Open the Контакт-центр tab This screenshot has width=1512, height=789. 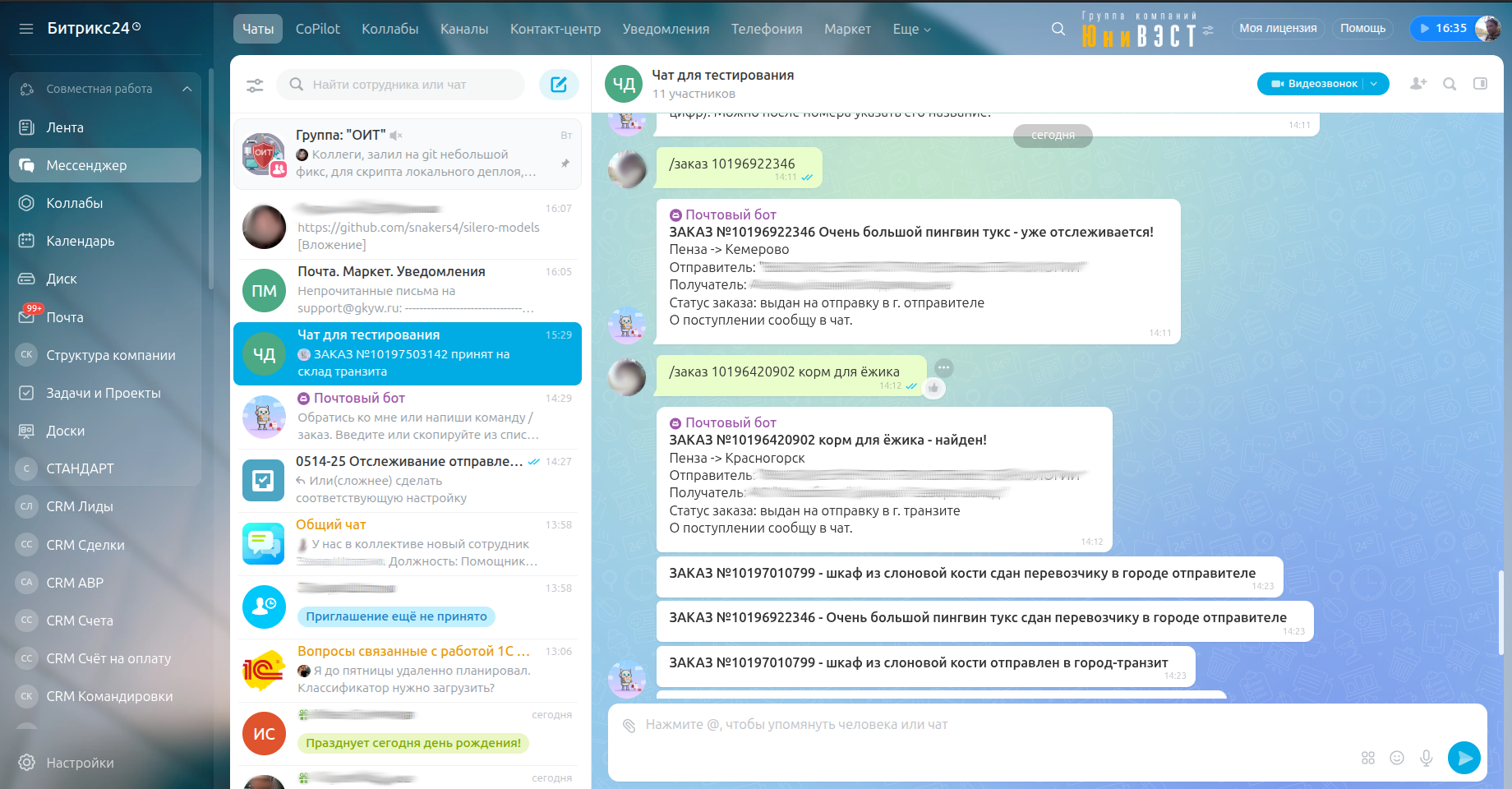click(555, 29)
